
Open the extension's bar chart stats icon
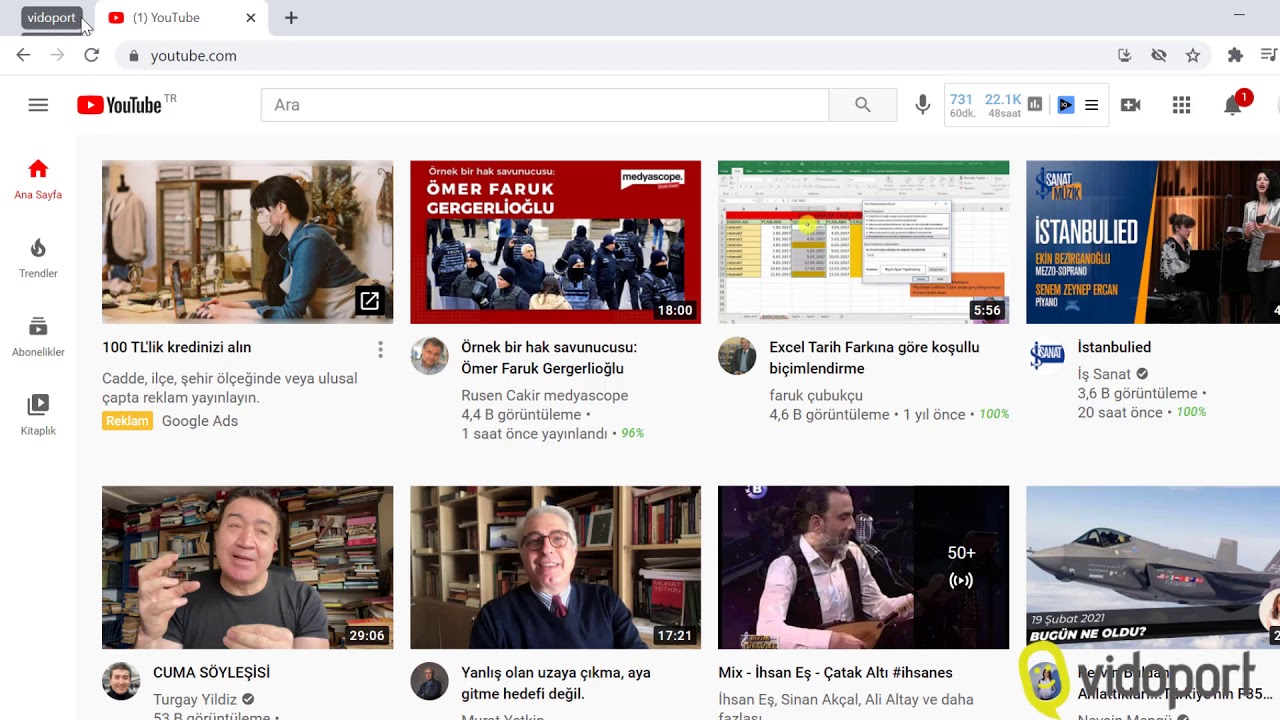coord(1035,105)
